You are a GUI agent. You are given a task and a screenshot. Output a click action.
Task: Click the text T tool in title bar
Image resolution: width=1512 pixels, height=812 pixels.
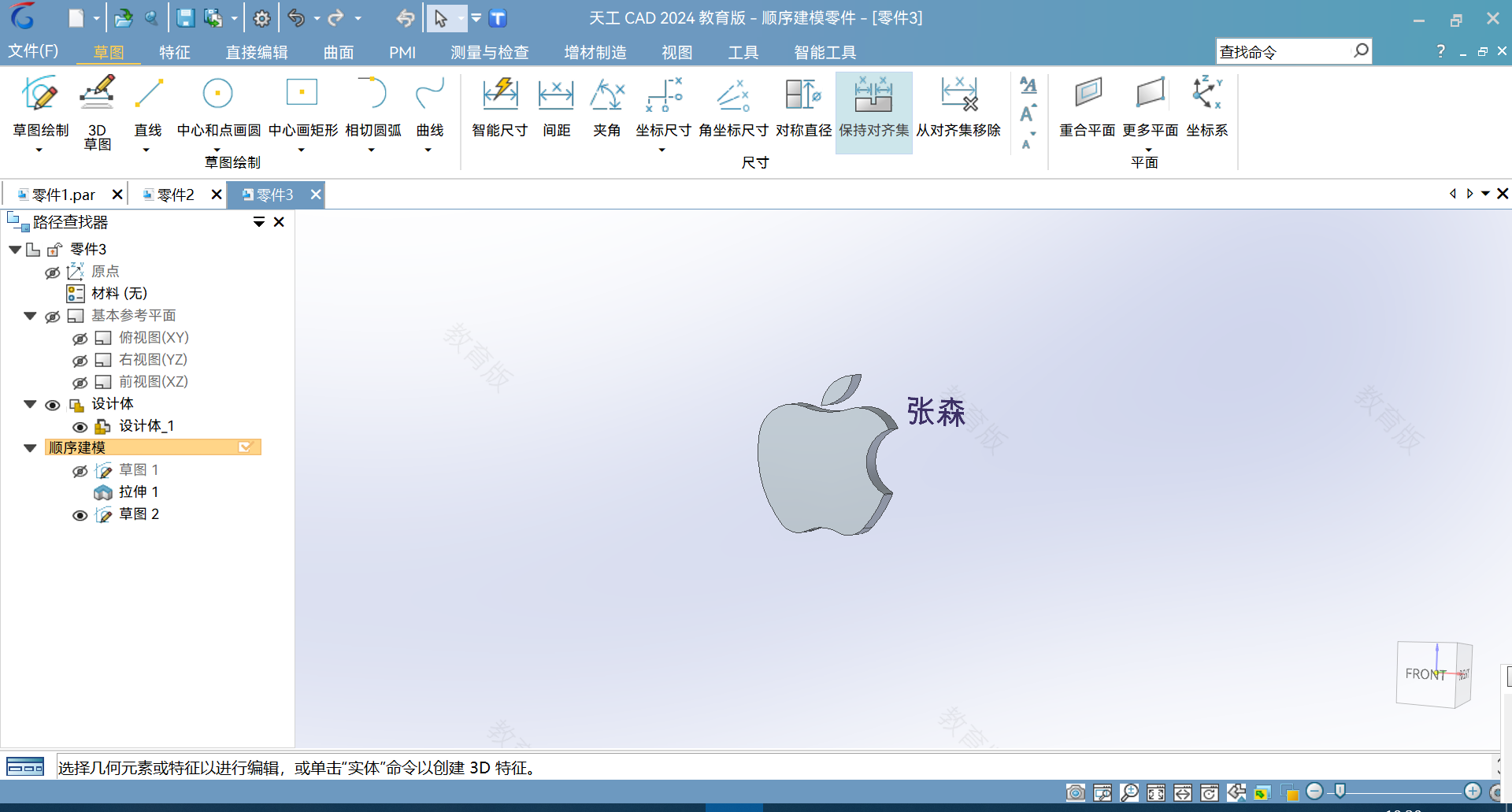(498, 18)
